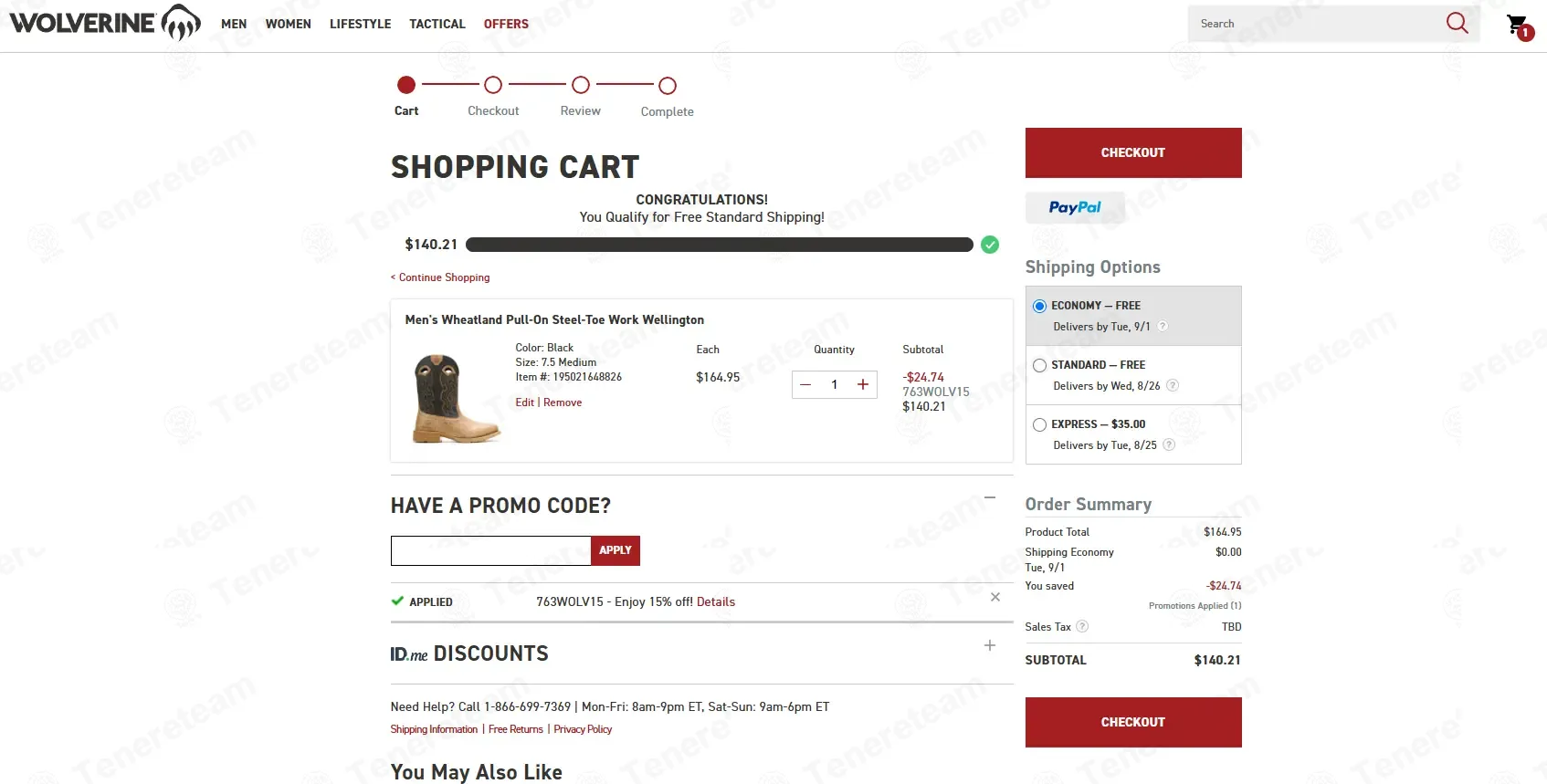1547x784 pixels.
Task: Click the Express delivery help icon
Action: pos(1169,444)
